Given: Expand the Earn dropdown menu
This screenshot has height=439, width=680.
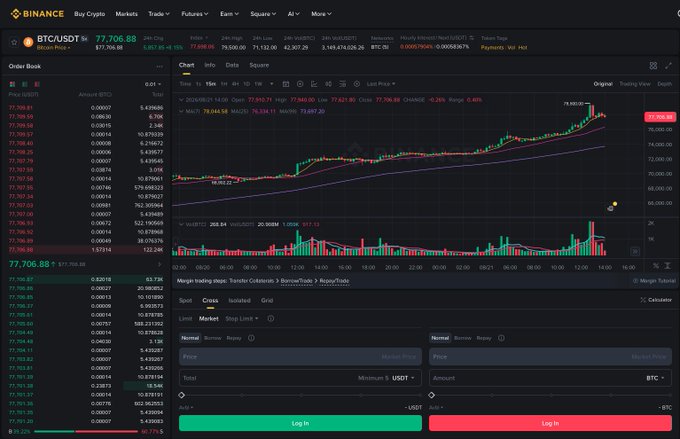Looking at the screenshot, I should click(x=229, y=14).
